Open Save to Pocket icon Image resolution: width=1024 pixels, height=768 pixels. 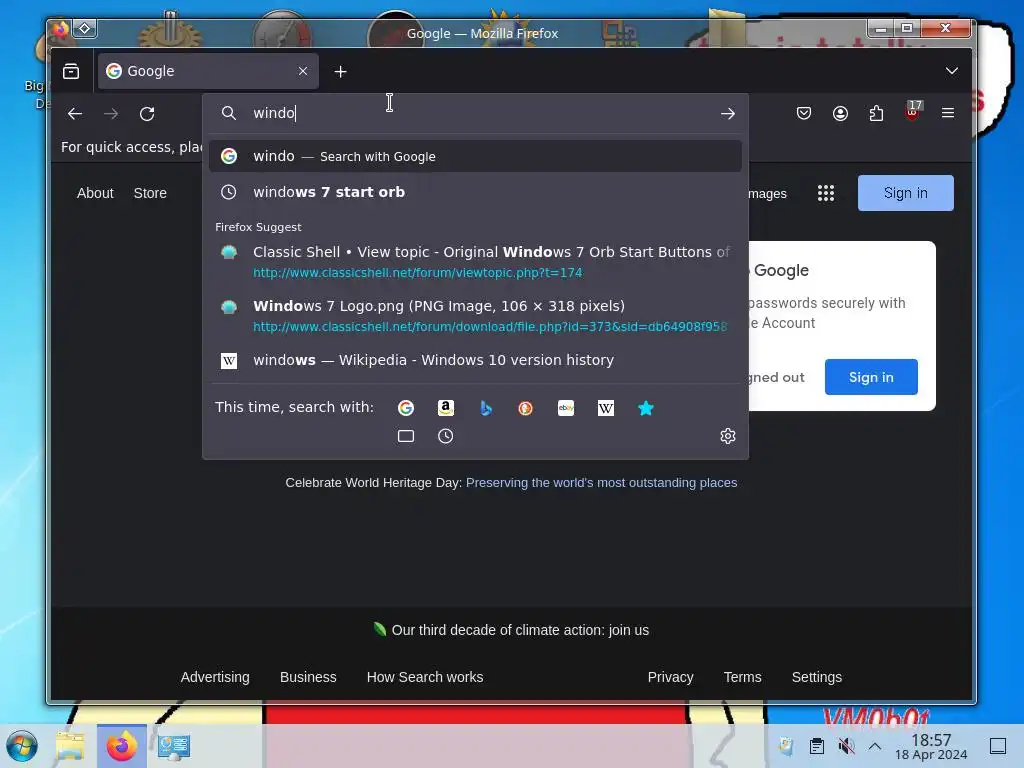tap(804, 114)
